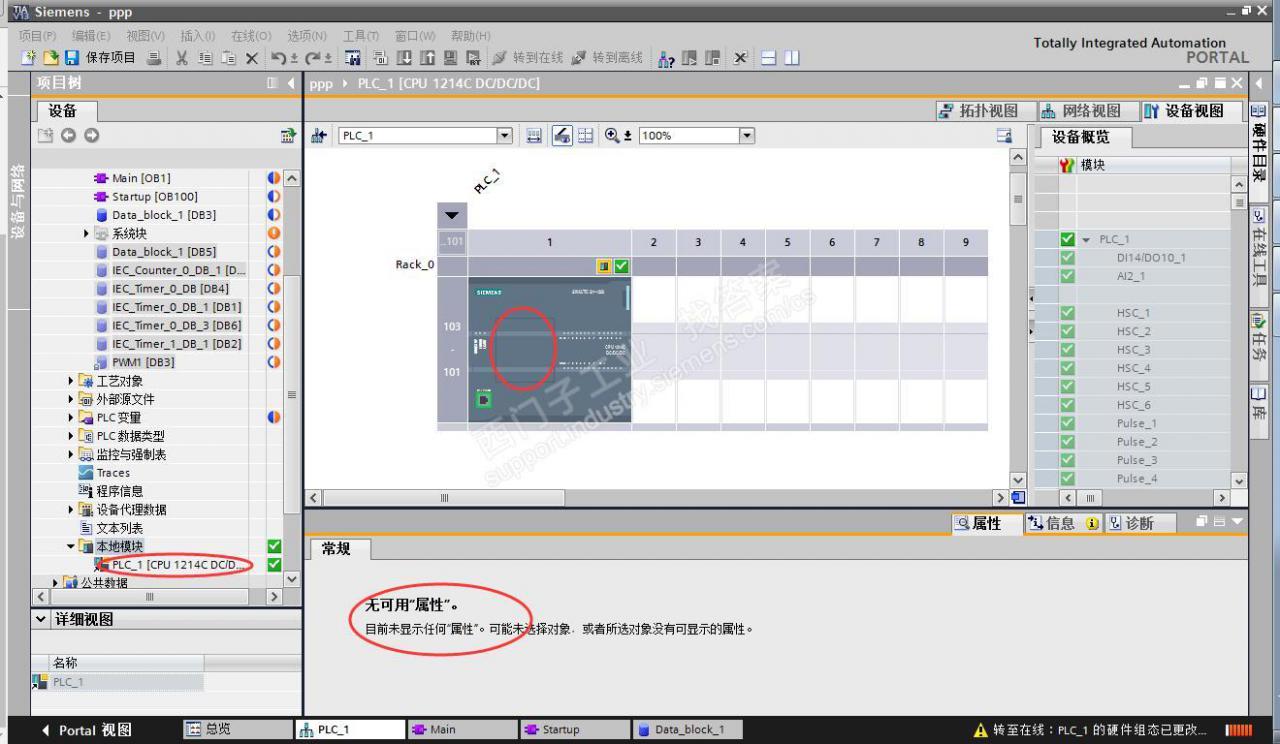Screen dimensions: 1280x744
Task: Collapse the 项目树 panel with arrow
Action: point(291,83)
